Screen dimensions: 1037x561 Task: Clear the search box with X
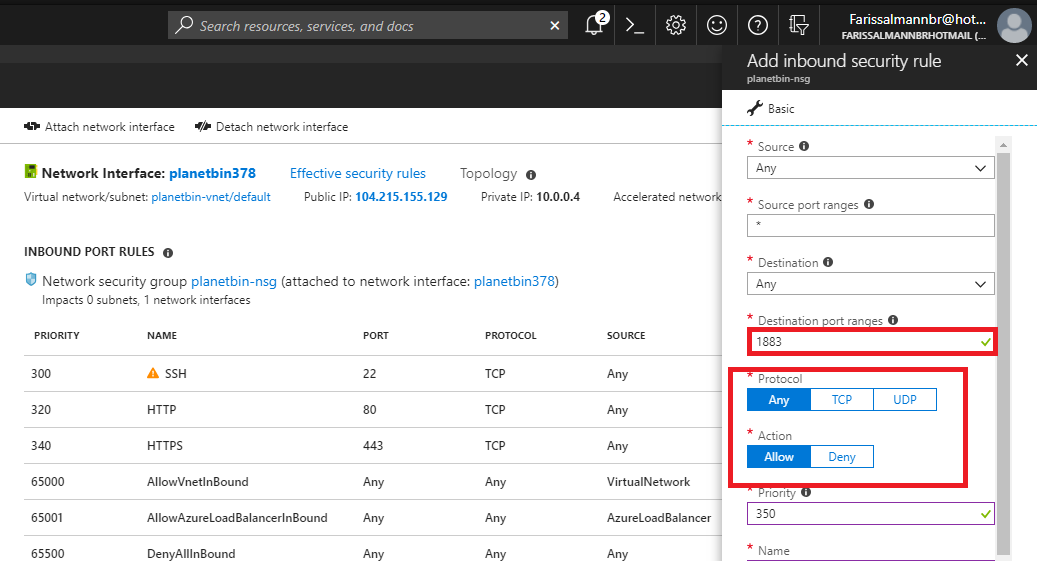pos(555,25)
